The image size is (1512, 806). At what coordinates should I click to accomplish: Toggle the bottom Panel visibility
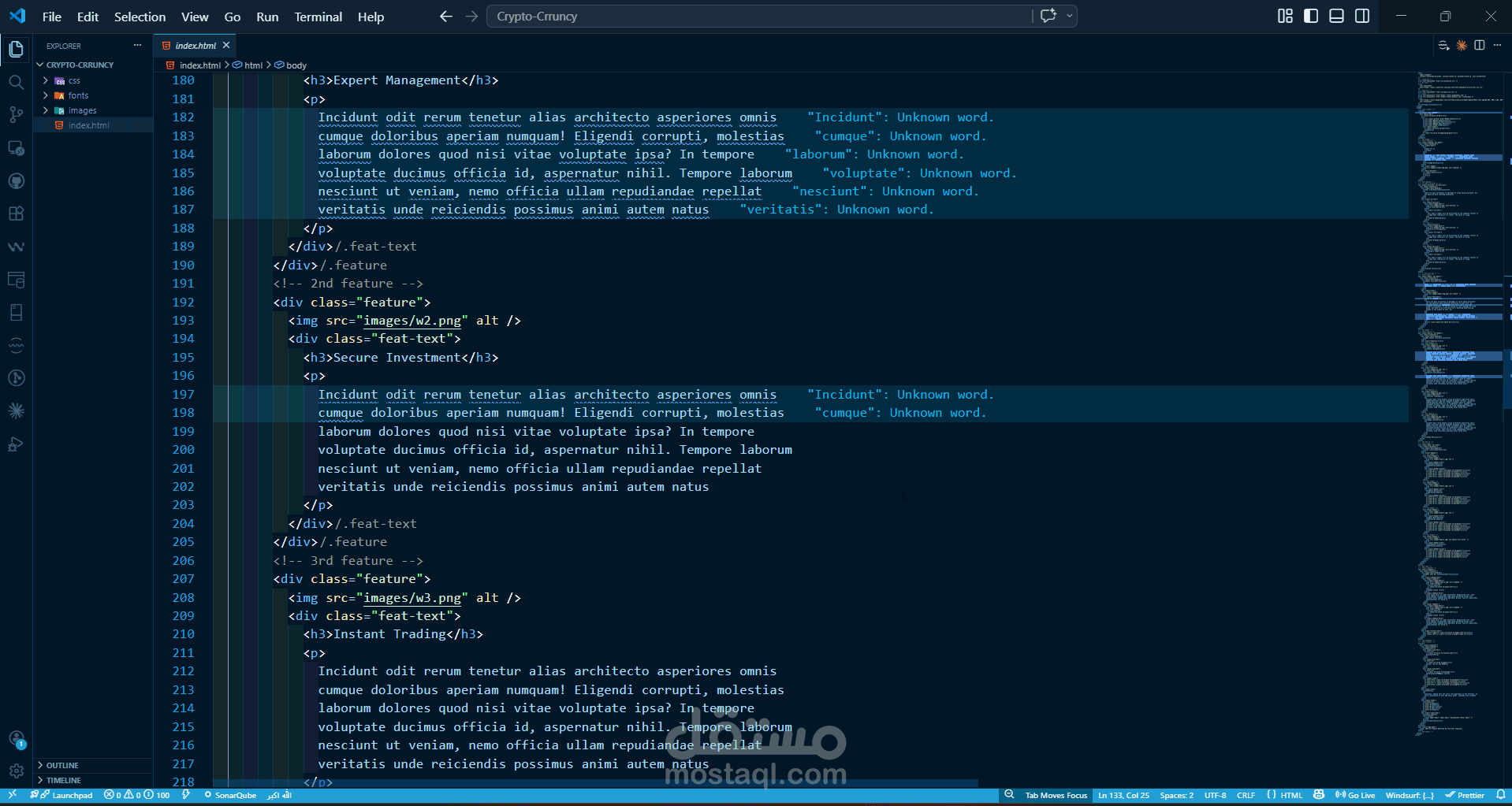point(1336,16)
